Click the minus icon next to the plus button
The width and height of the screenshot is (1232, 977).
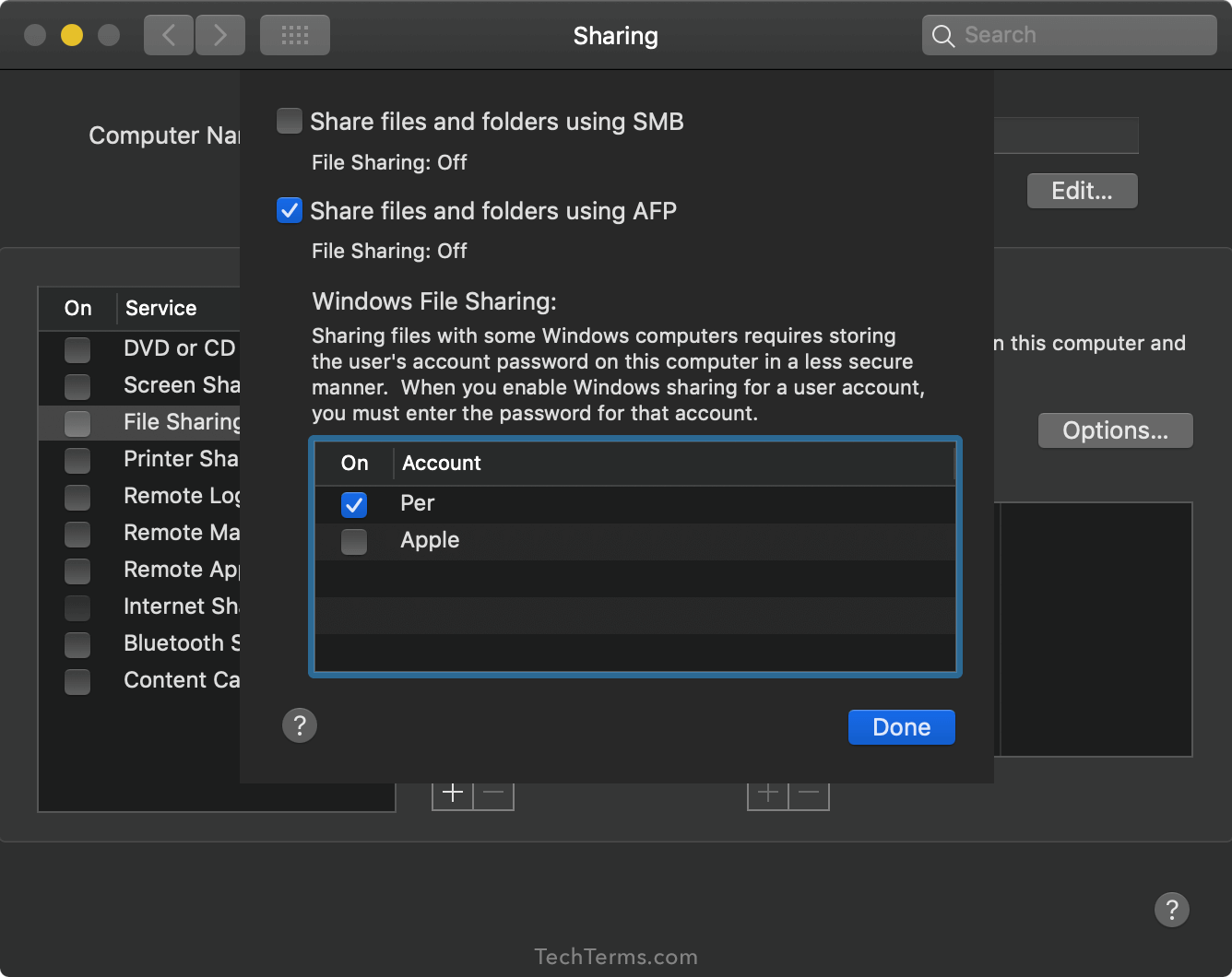click(492, 792)
